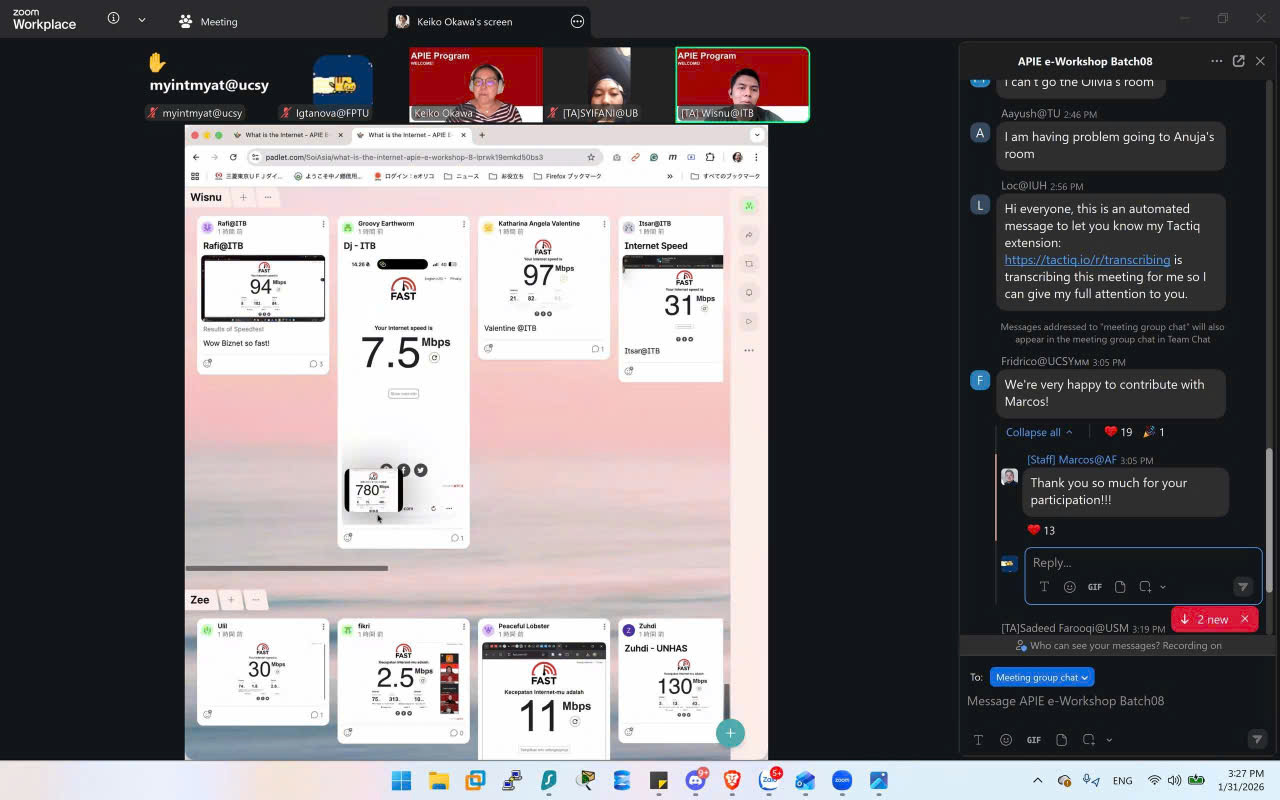The image size is (1280, 800).
Task: Open text formatting in main message toolbar
Action: (x=978, y=740)
